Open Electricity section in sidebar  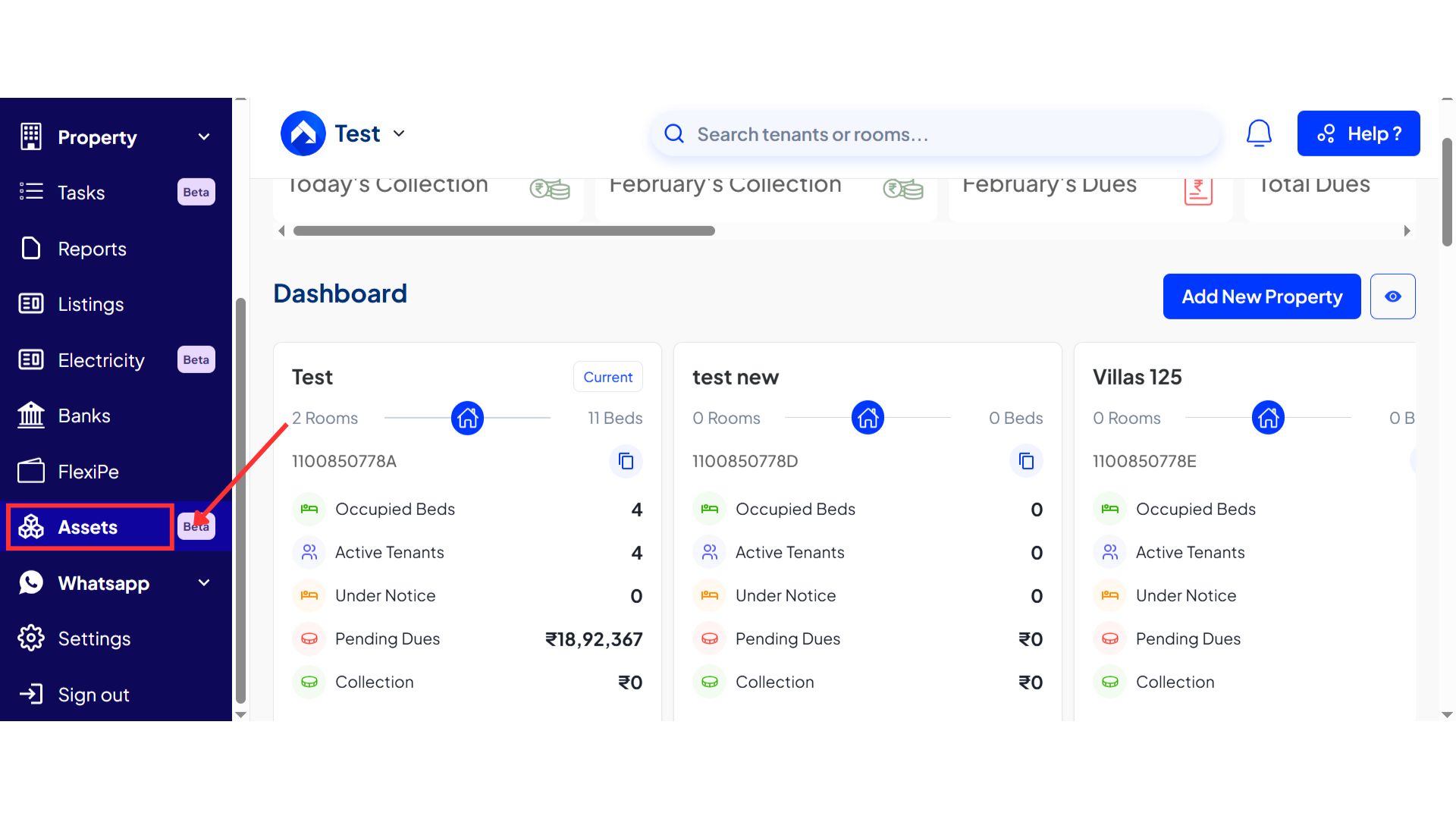click(100, 360)
